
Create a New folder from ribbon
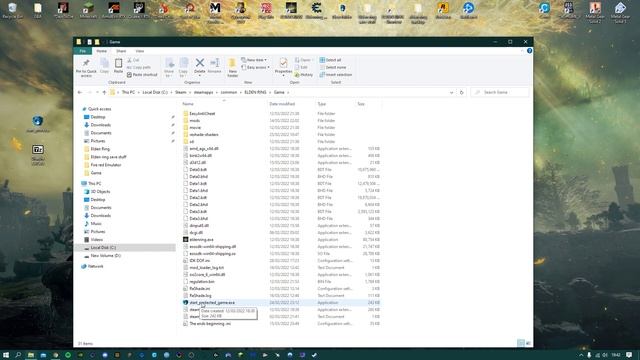coord(232,67)
